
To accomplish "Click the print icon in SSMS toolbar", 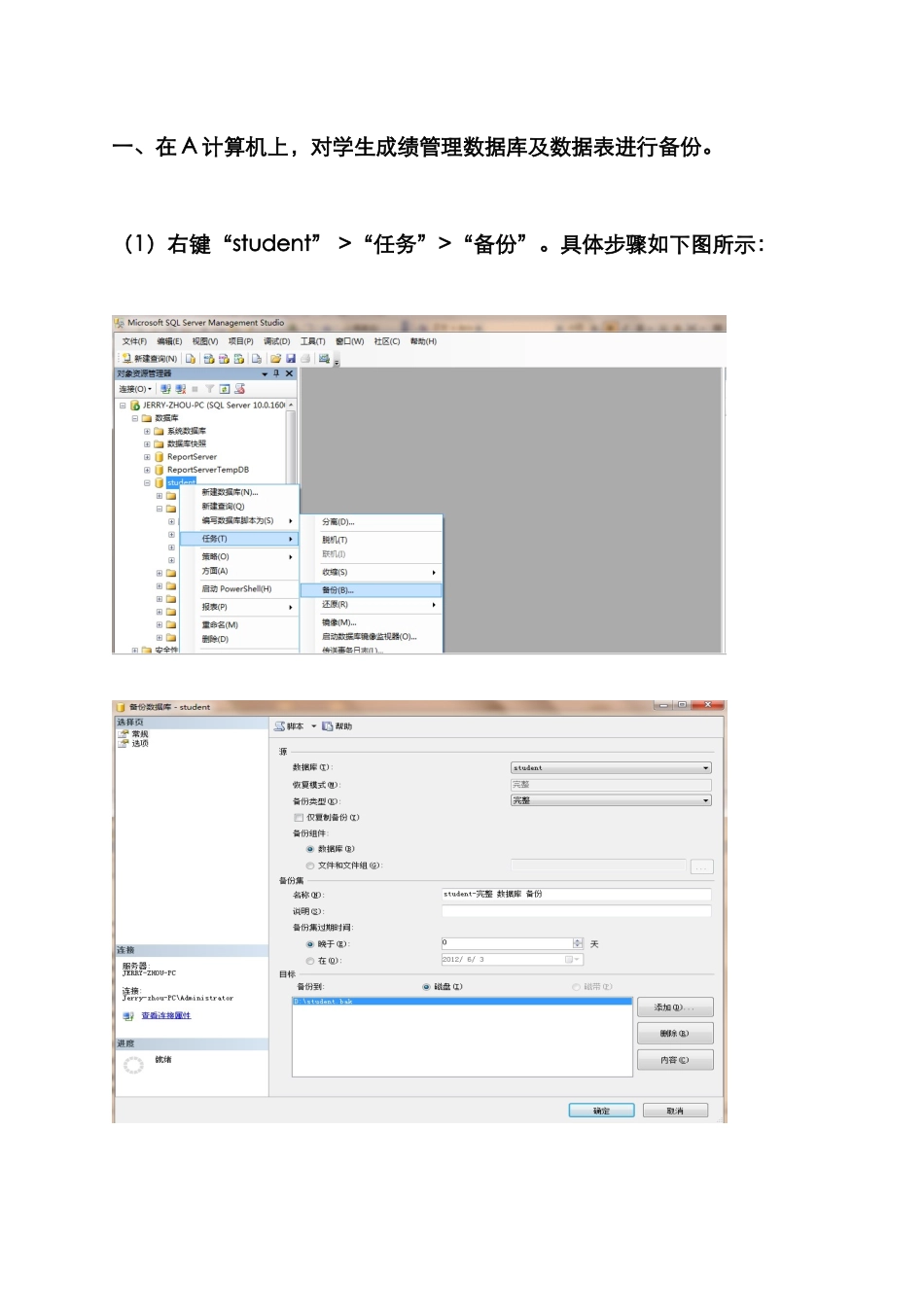I will click(x=304, y=359).
